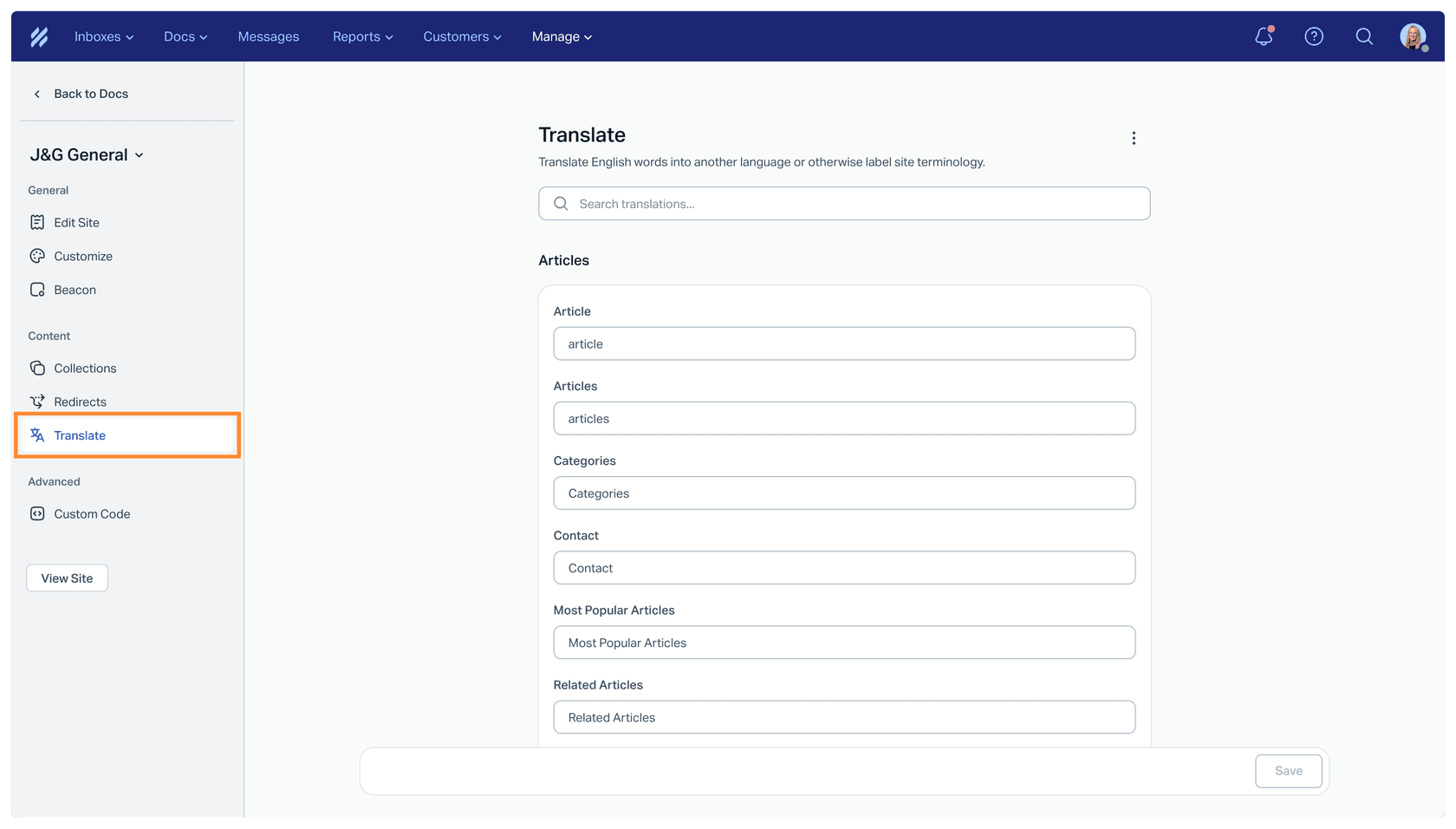This screenshot has height=829, width=1456.
Task: Click the Customize palette icon
Action: [37, 256]
